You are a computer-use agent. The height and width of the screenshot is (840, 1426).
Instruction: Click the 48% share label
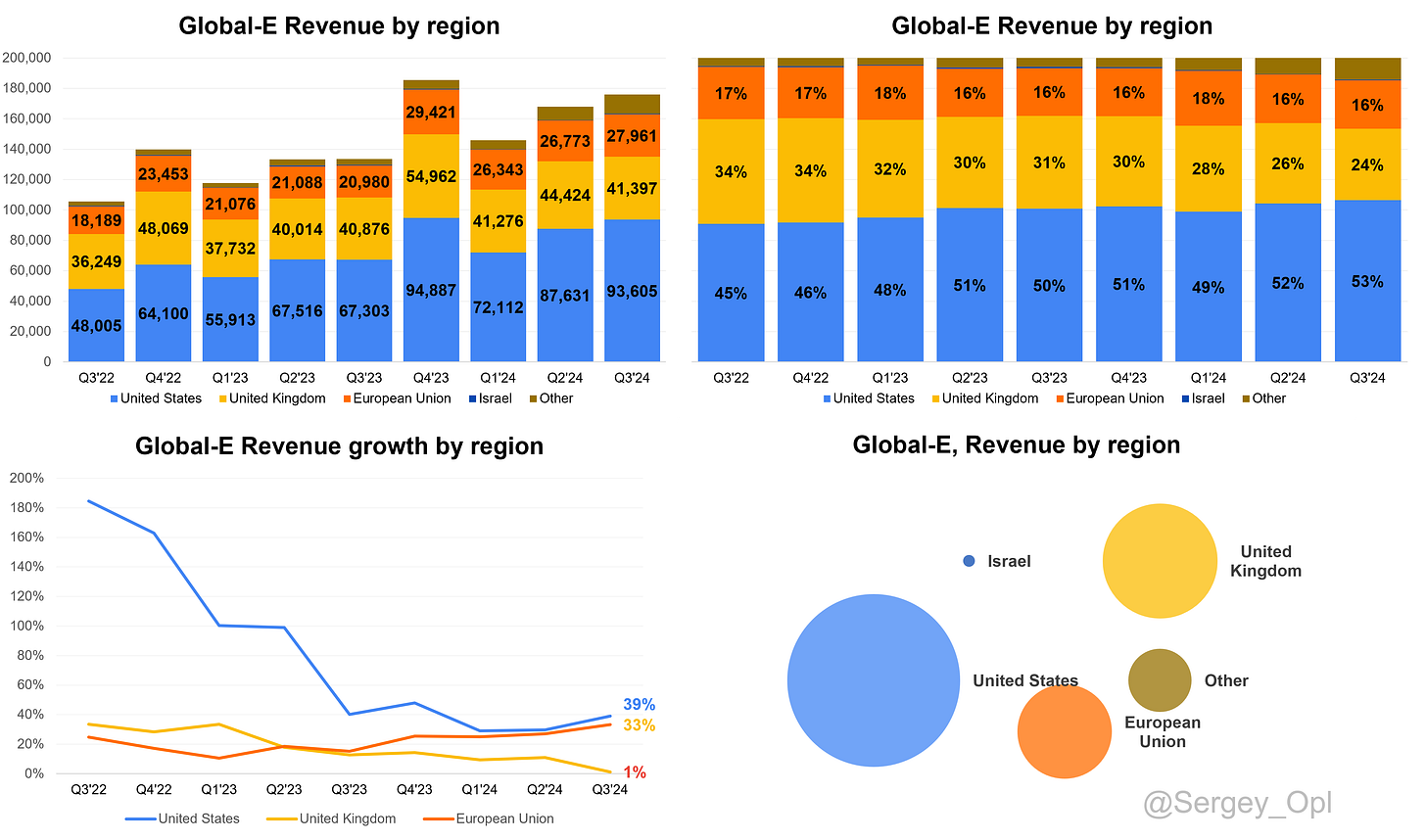click(x=890, y=290)
